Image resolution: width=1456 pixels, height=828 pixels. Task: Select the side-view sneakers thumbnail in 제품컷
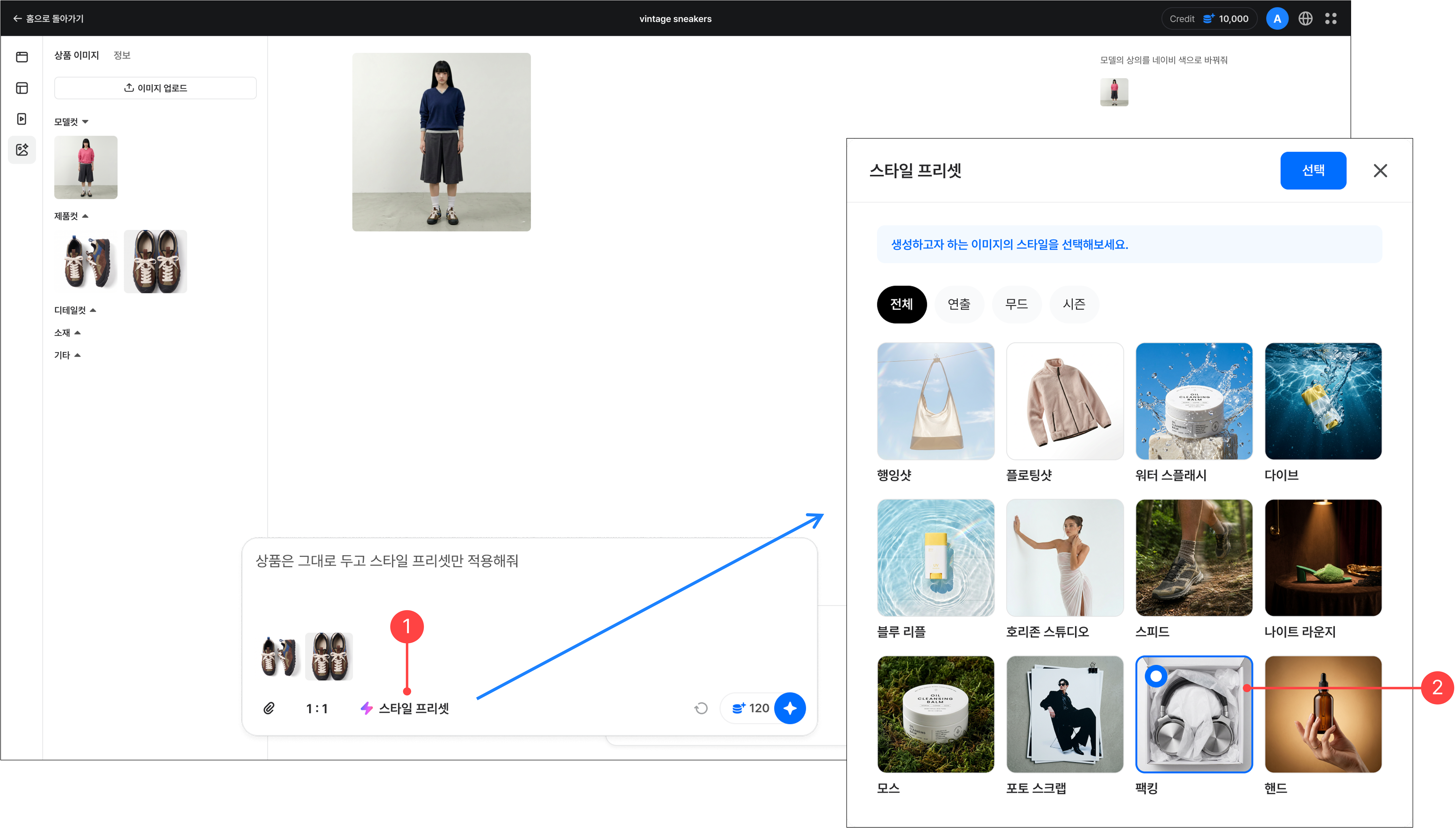(86, 262)
